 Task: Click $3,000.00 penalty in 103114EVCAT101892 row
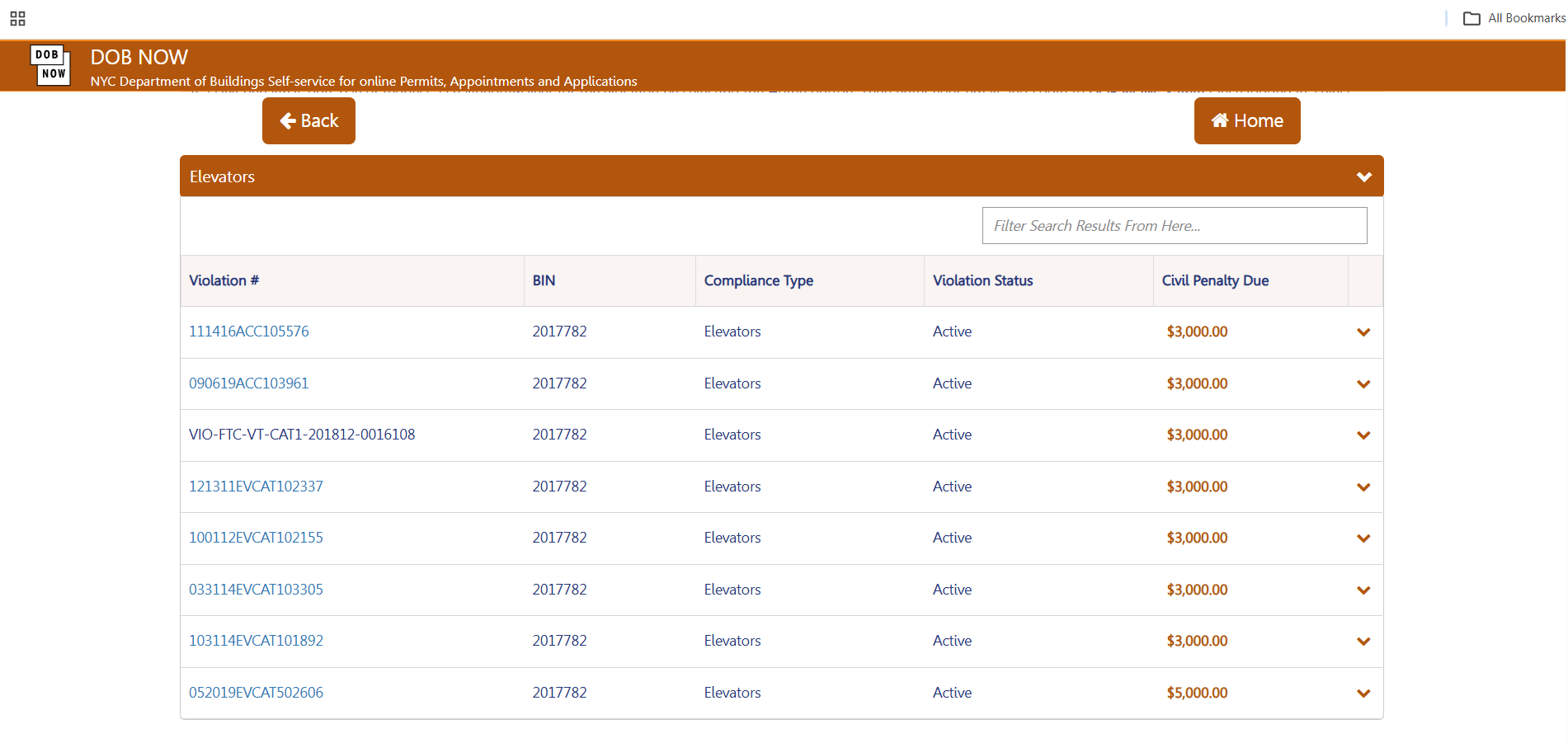[1197, 641]
